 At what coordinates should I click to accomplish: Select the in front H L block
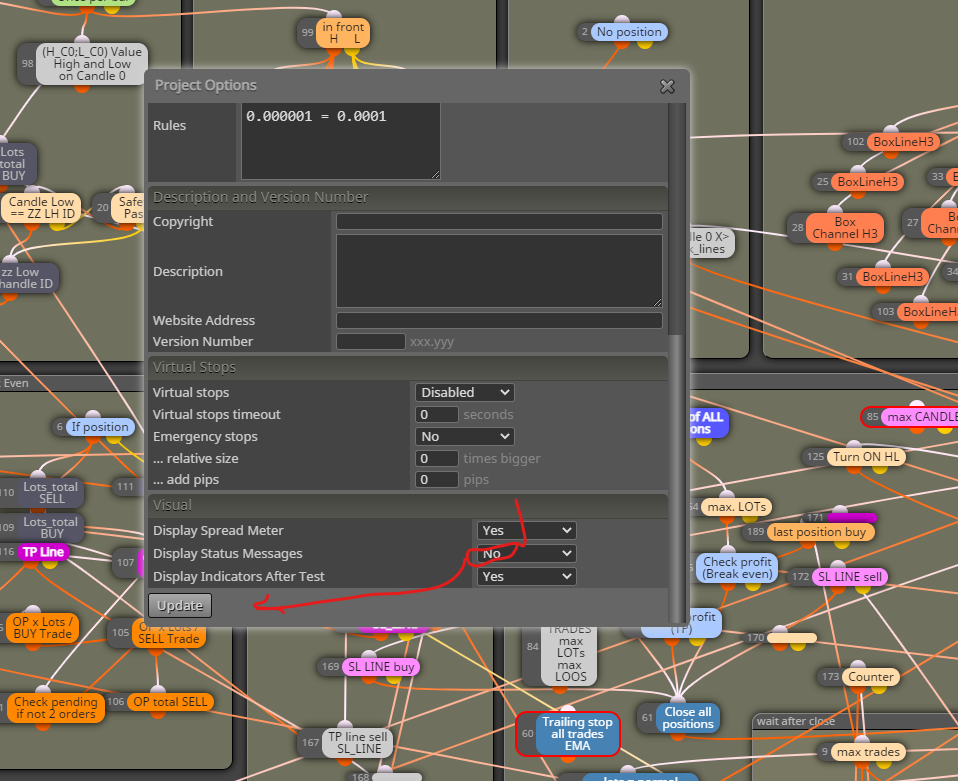click(x=343, y=33)
